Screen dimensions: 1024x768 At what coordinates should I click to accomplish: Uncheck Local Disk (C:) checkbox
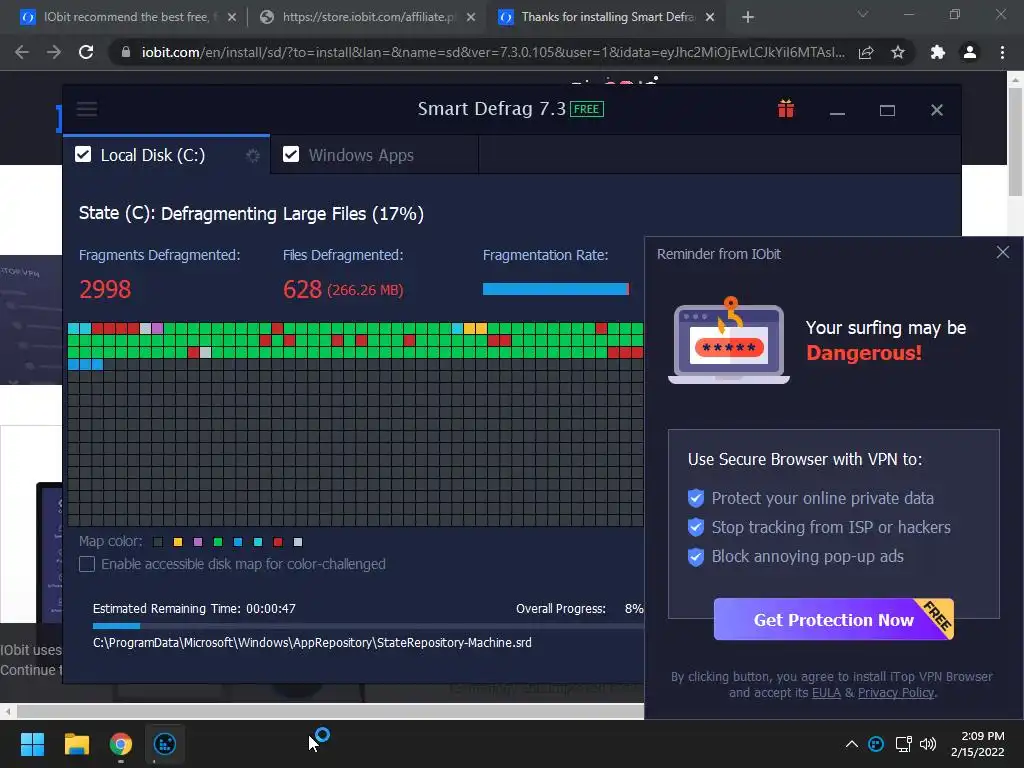pos(83,154)
